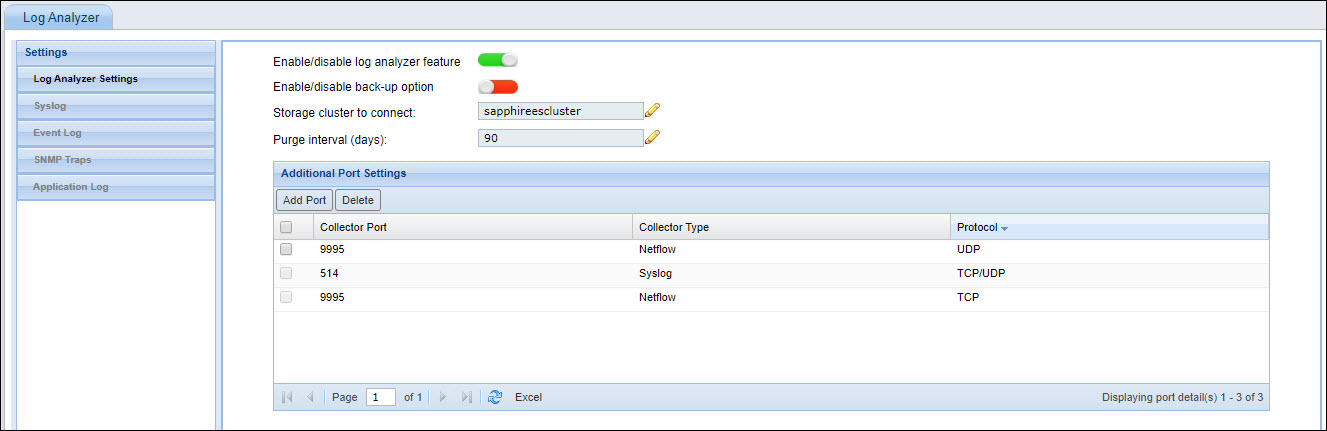The width and height of the screenshot is (1327, 431).
Task: Edit purge interval with pencil icon
Action: click(x=653, y=138)
